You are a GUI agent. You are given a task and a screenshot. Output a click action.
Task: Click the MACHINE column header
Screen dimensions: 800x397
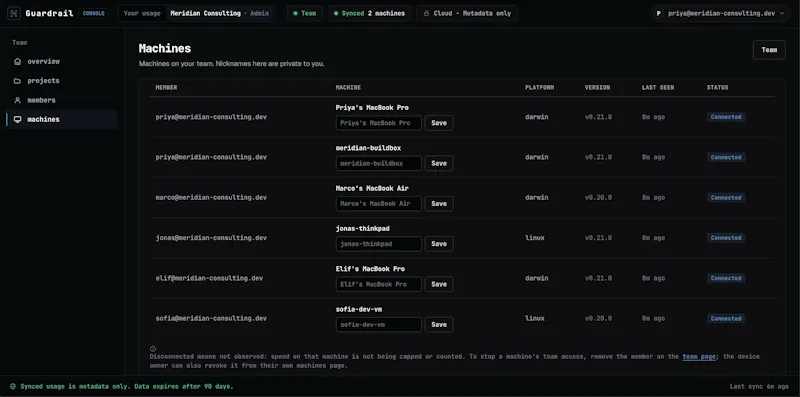(348, 88)
